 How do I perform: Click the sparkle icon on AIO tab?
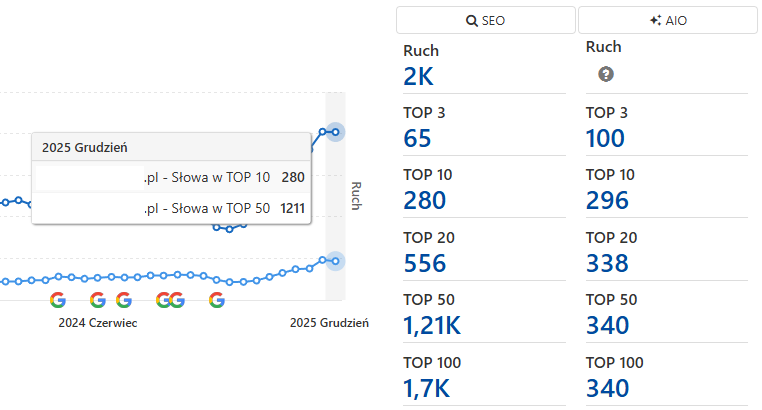click(x=655, y=20)
